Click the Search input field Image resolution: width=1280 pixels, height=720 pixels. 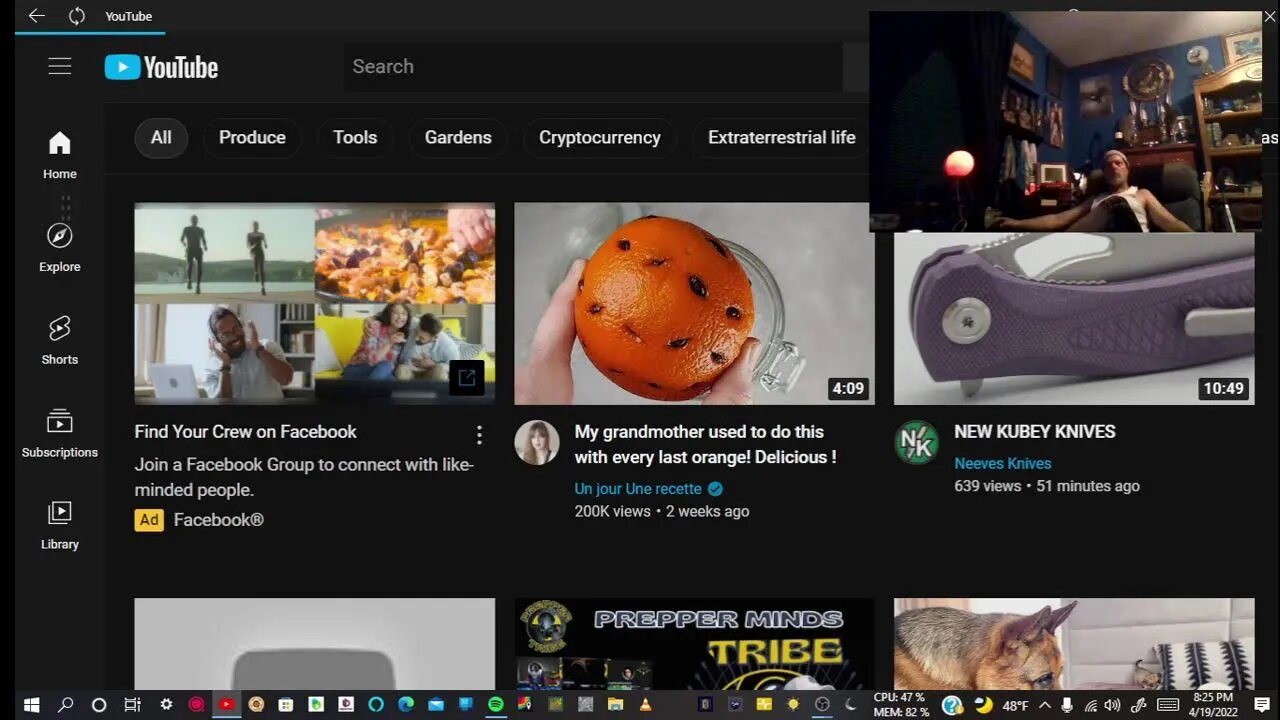coord(592,66)
